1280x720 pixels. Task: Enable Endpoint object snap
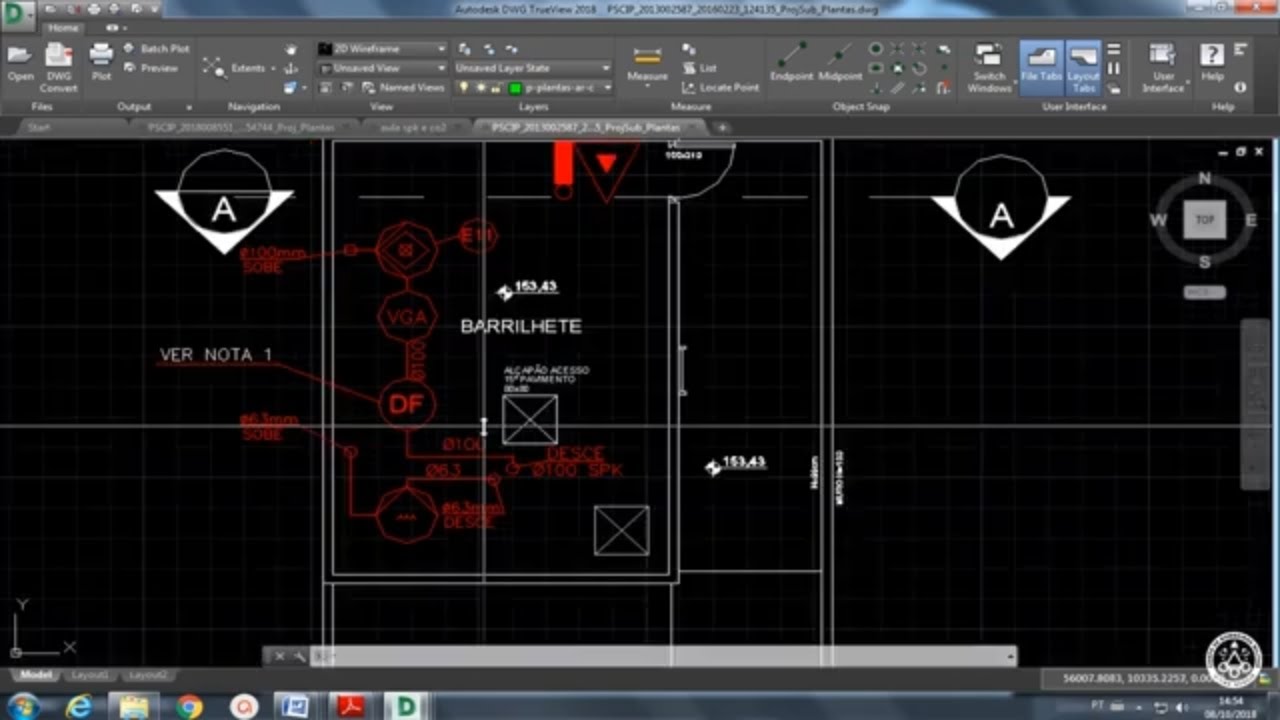pyautogui.click(x=792, y=60)
